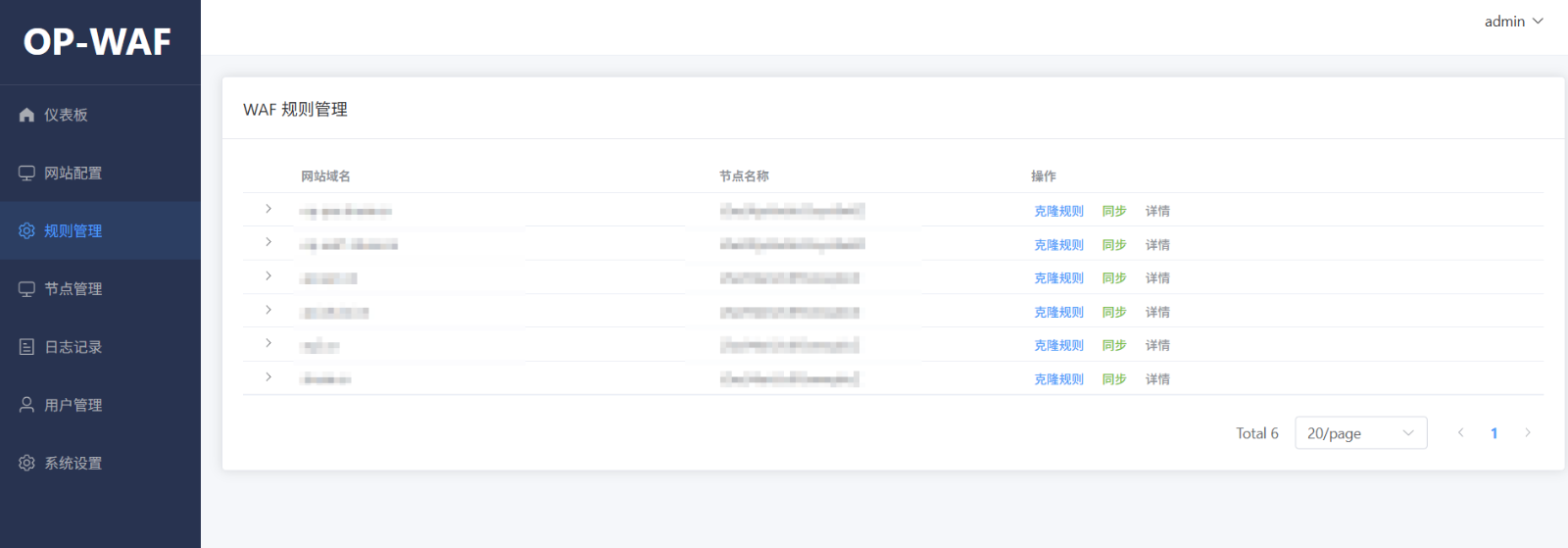The image size is (1568, 548).
Task: Go to next page arrow in pagination
Action: (x=1527, y=433)
